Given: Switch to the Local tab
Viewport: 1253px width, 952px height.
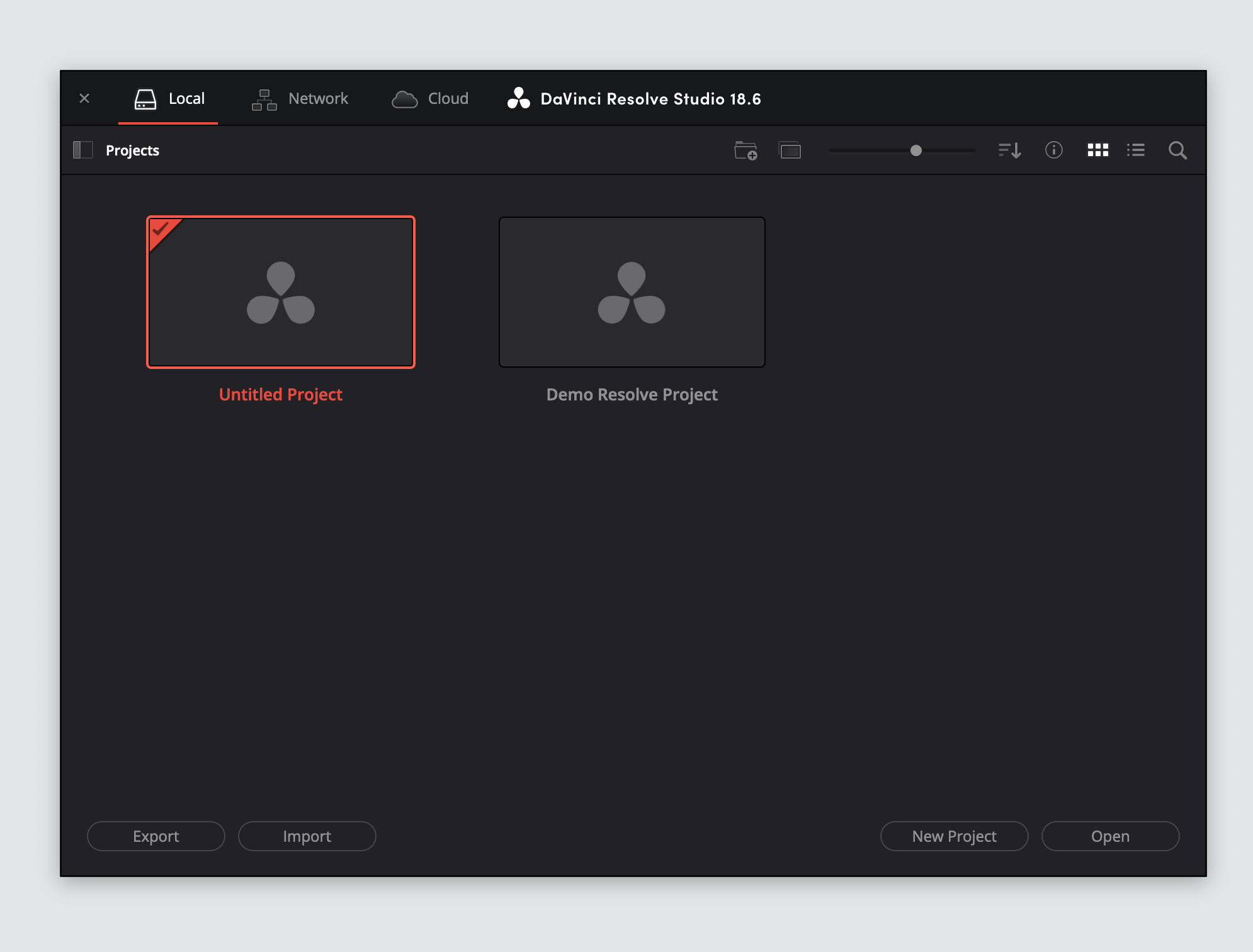Looking at the screenshot, I should [x=168, y=98].
